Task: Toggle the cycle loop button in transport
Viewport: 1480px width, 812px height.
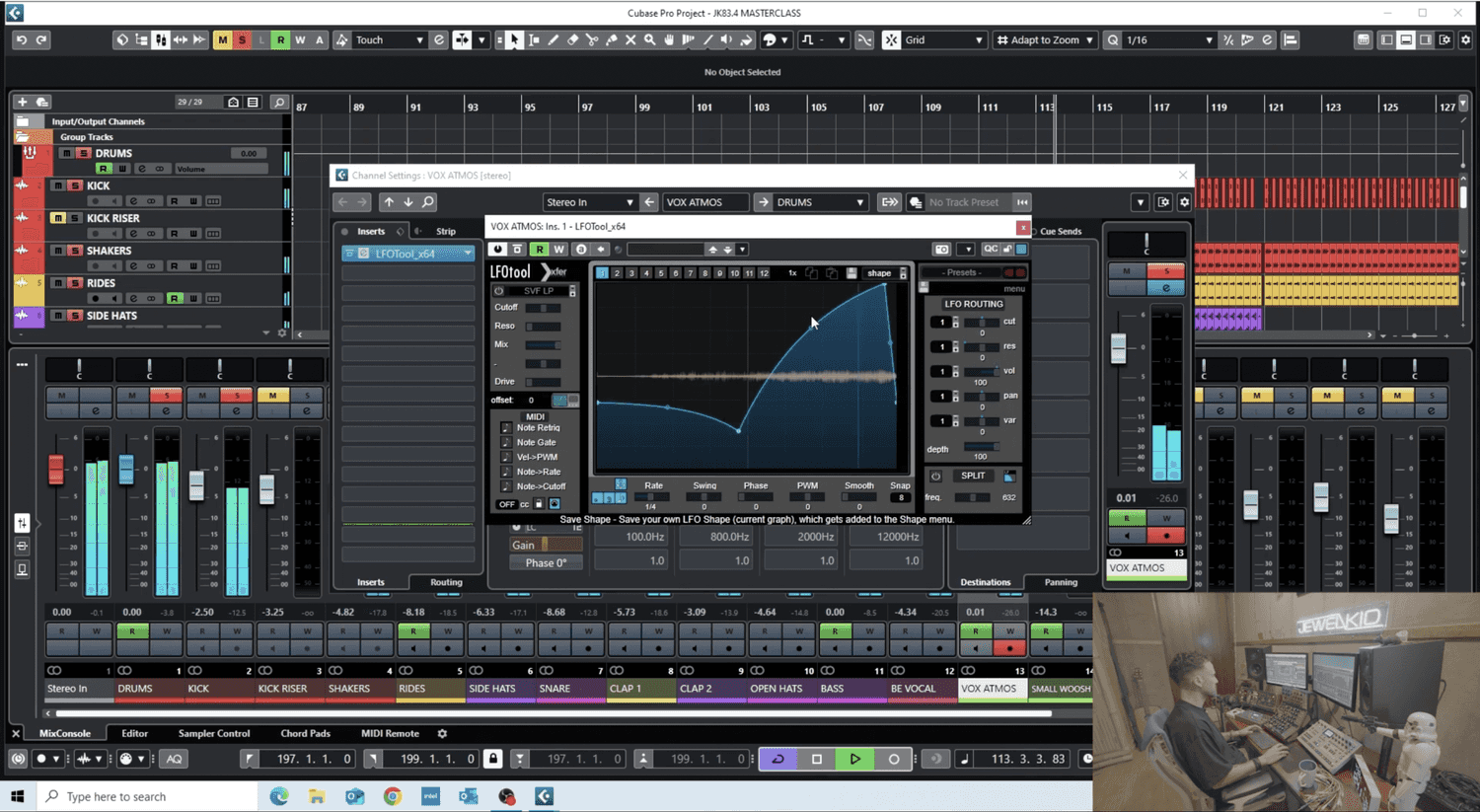Action: pos(777,759)
